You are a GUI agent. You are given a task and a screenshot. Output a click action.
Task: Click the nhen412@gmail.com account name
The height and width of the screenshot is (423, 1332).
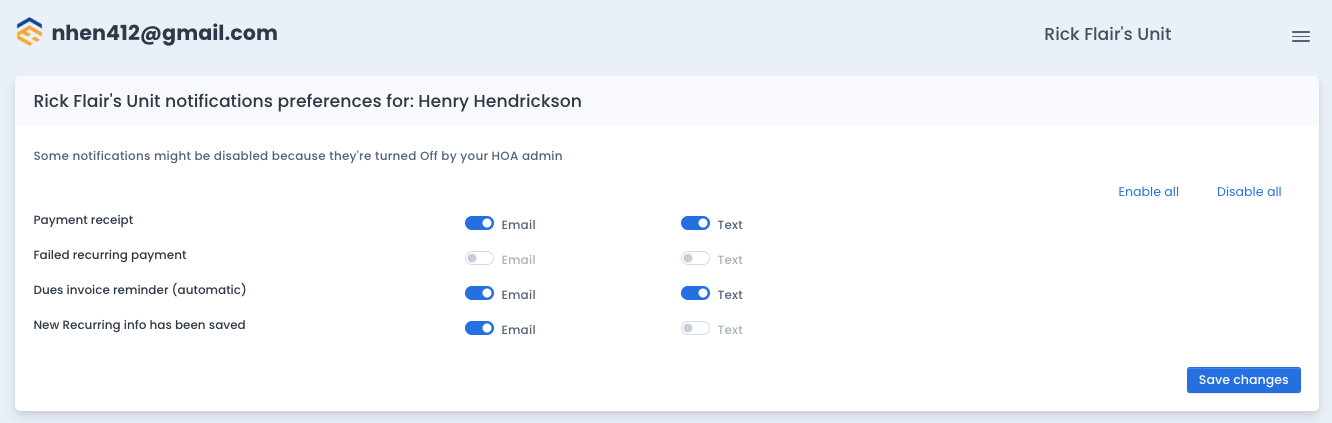164,33
